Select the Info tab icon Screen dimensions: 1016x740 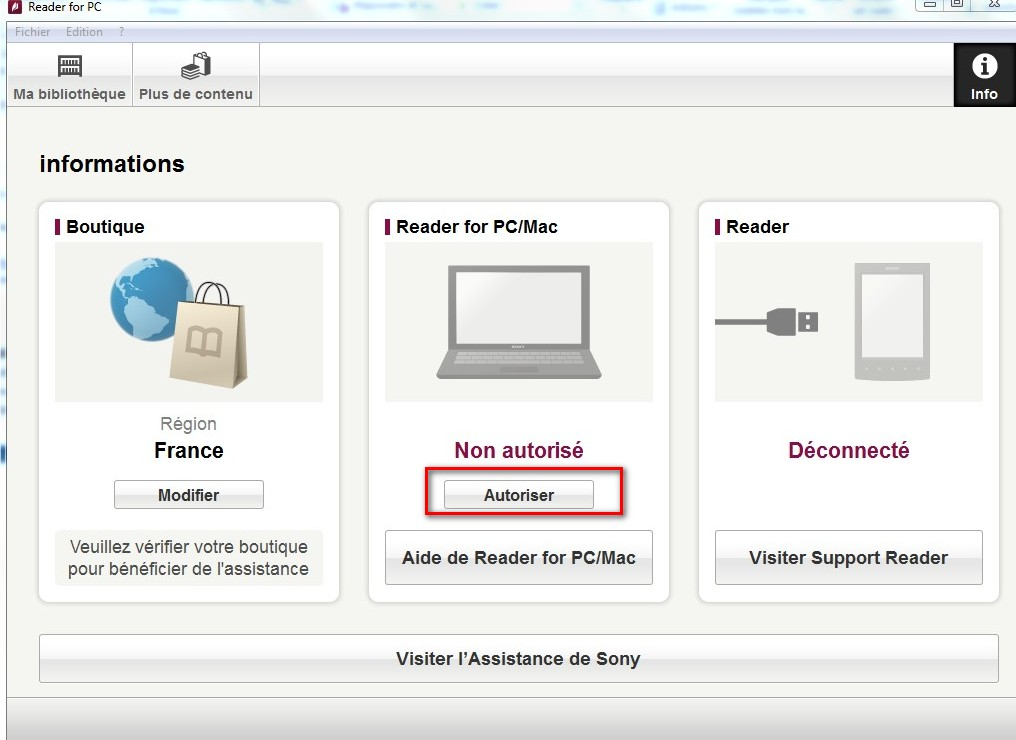[984, 75]
